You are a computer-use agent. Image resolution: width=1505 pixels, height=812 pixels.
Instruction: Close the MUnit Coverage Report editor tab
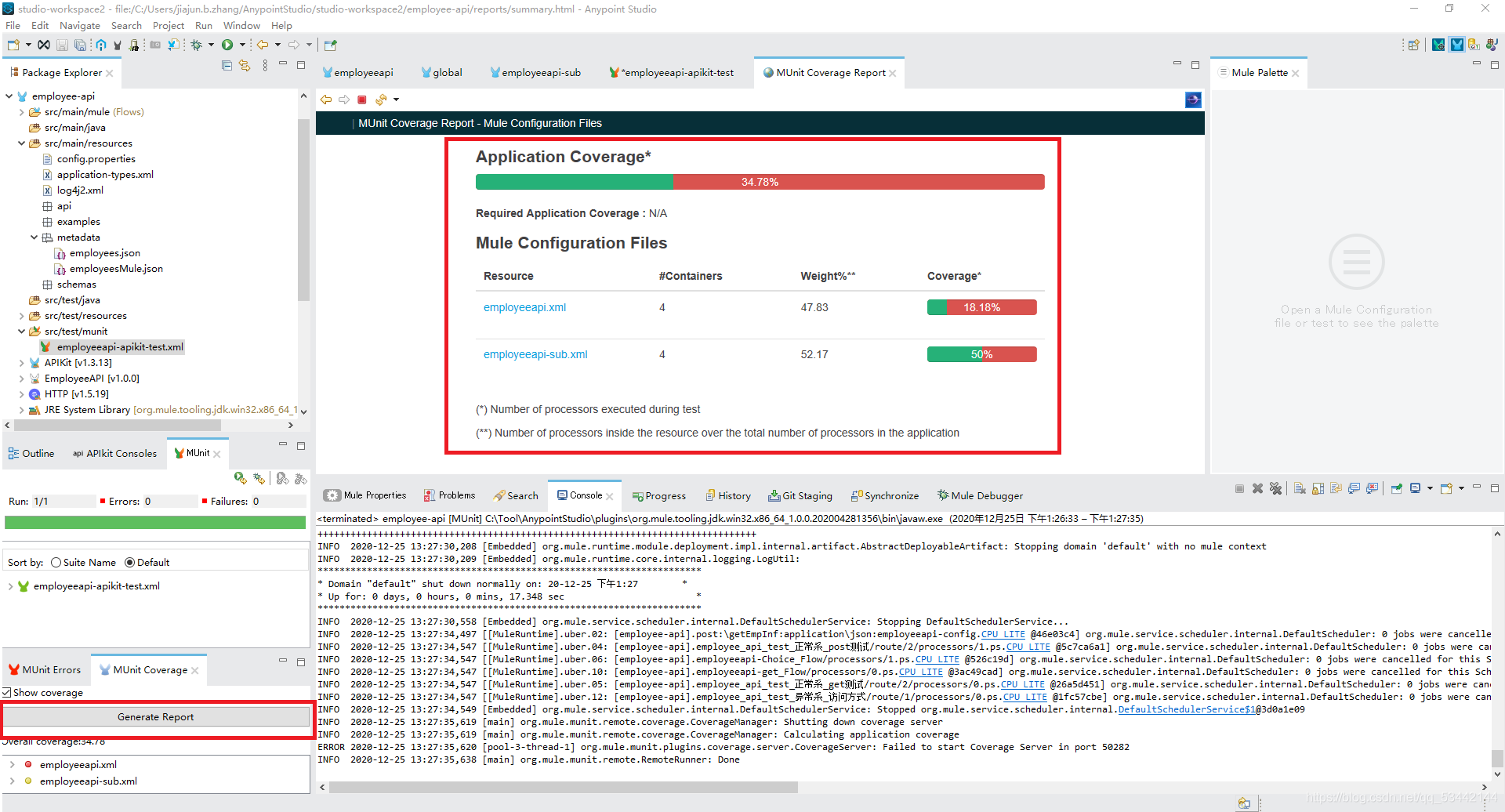(892, 73)
